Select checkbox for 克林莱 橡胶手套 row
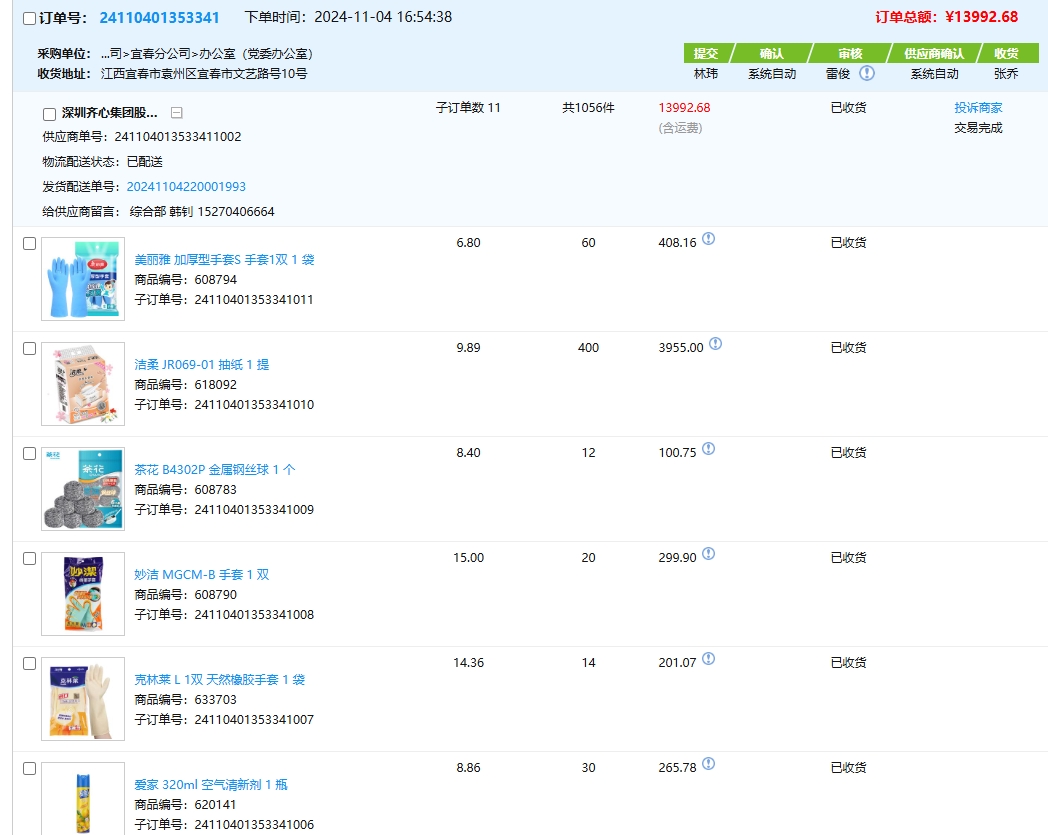Image resolution: width=1048 pixels, height=835 pixels. point(29,663)
